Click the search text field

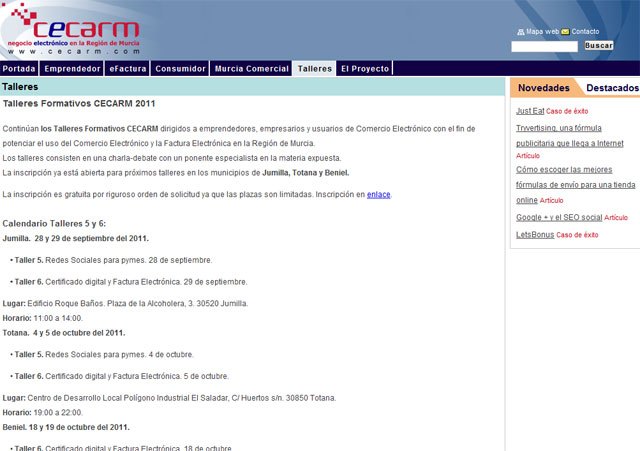click(x=544, y=46)
